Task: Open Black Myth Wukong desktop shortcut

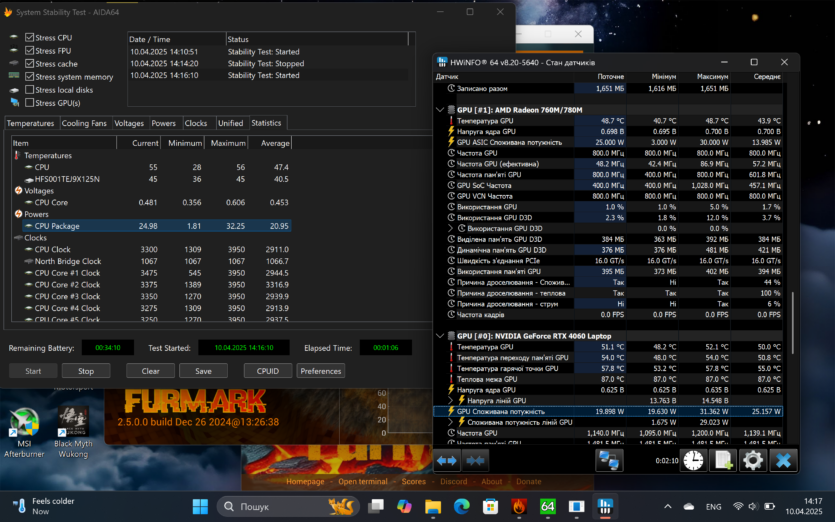Action: [73, 433]
